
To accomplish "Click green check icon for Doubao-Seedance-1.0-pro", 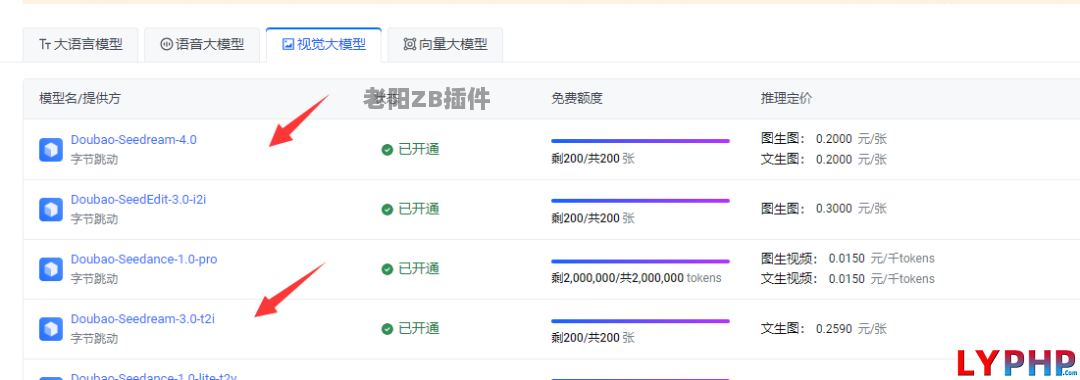I will coord(387,269).
